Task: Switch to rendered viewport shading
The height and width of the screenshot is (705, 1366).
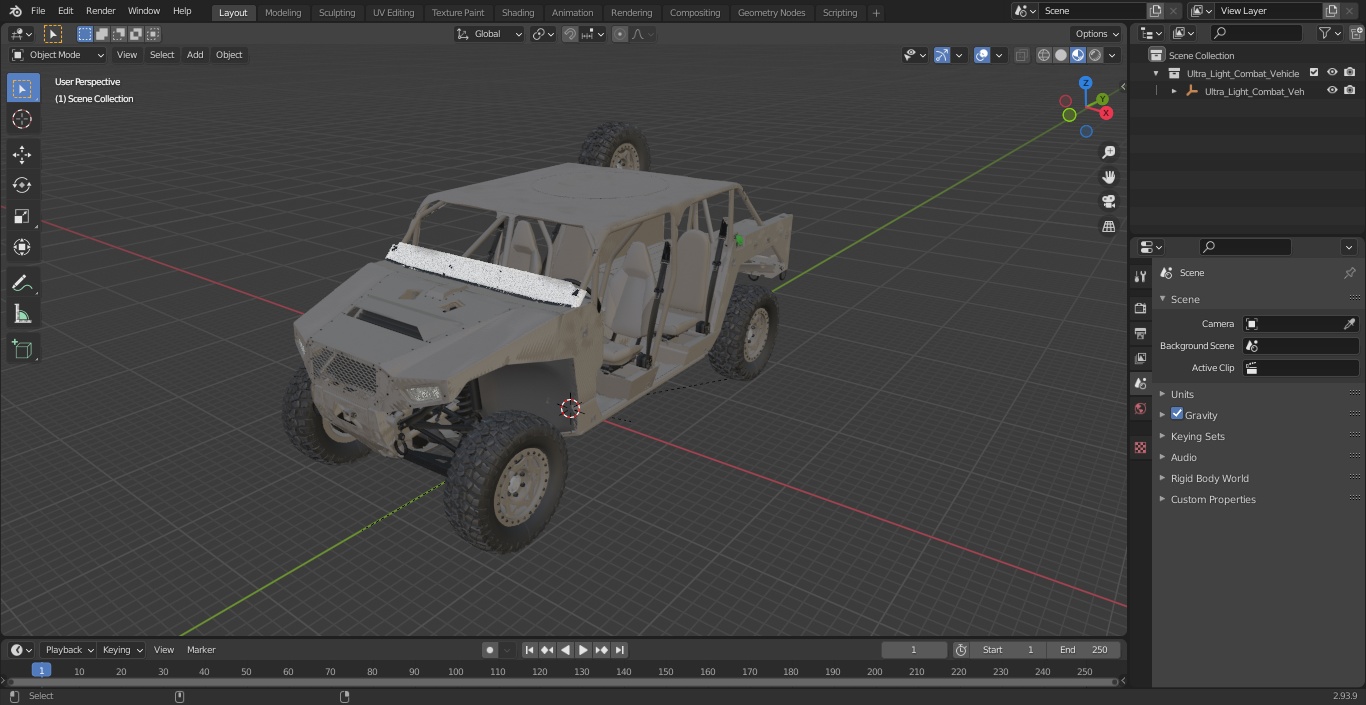Action: click(1095, 55)
